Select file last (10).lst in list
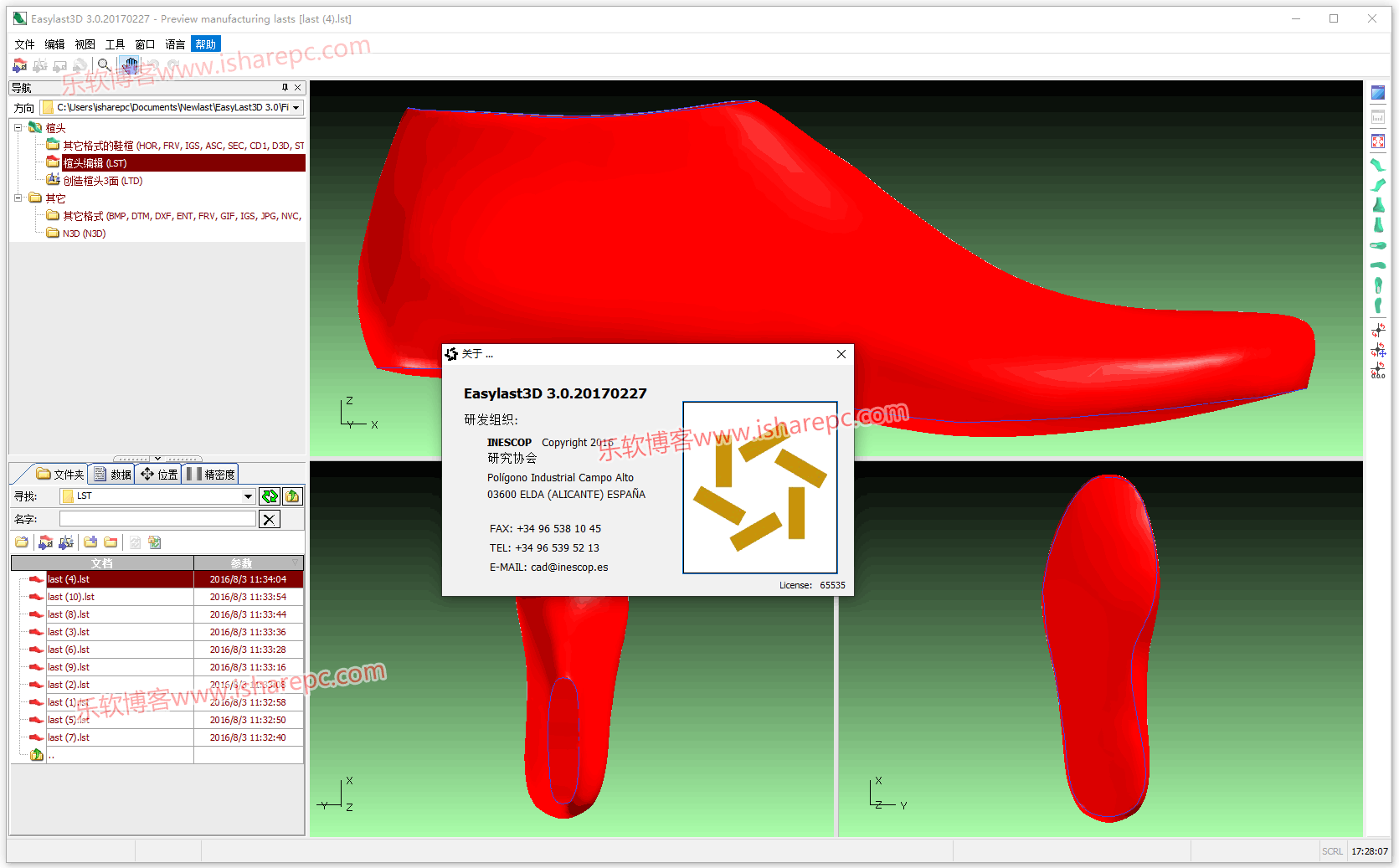Image resolution: width=1399 pixels, height=868 pixels. [71, 598]
